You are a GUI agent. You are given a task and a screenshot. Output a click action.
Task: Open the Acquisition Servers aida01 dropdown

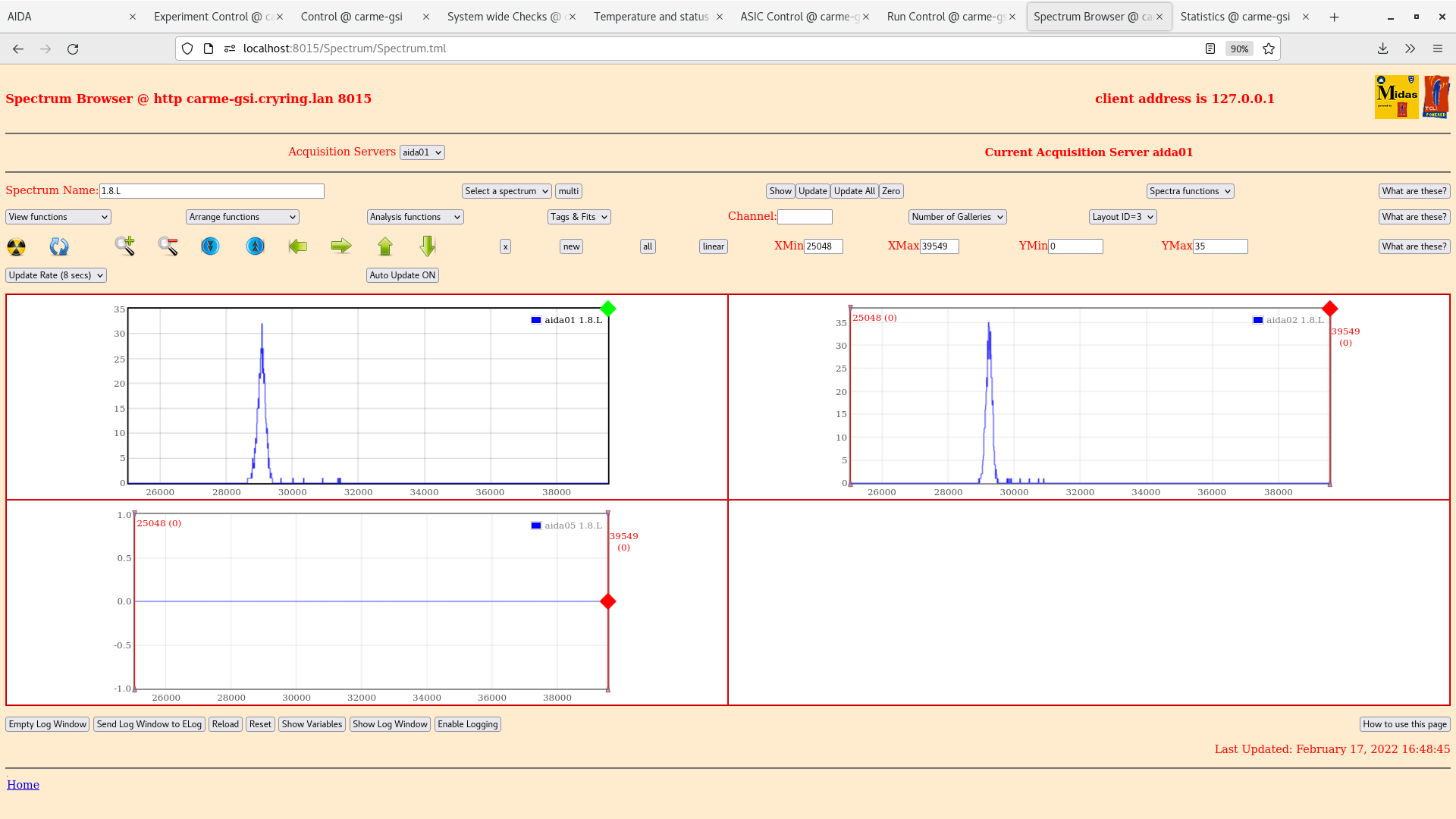[x=422, y=152]
